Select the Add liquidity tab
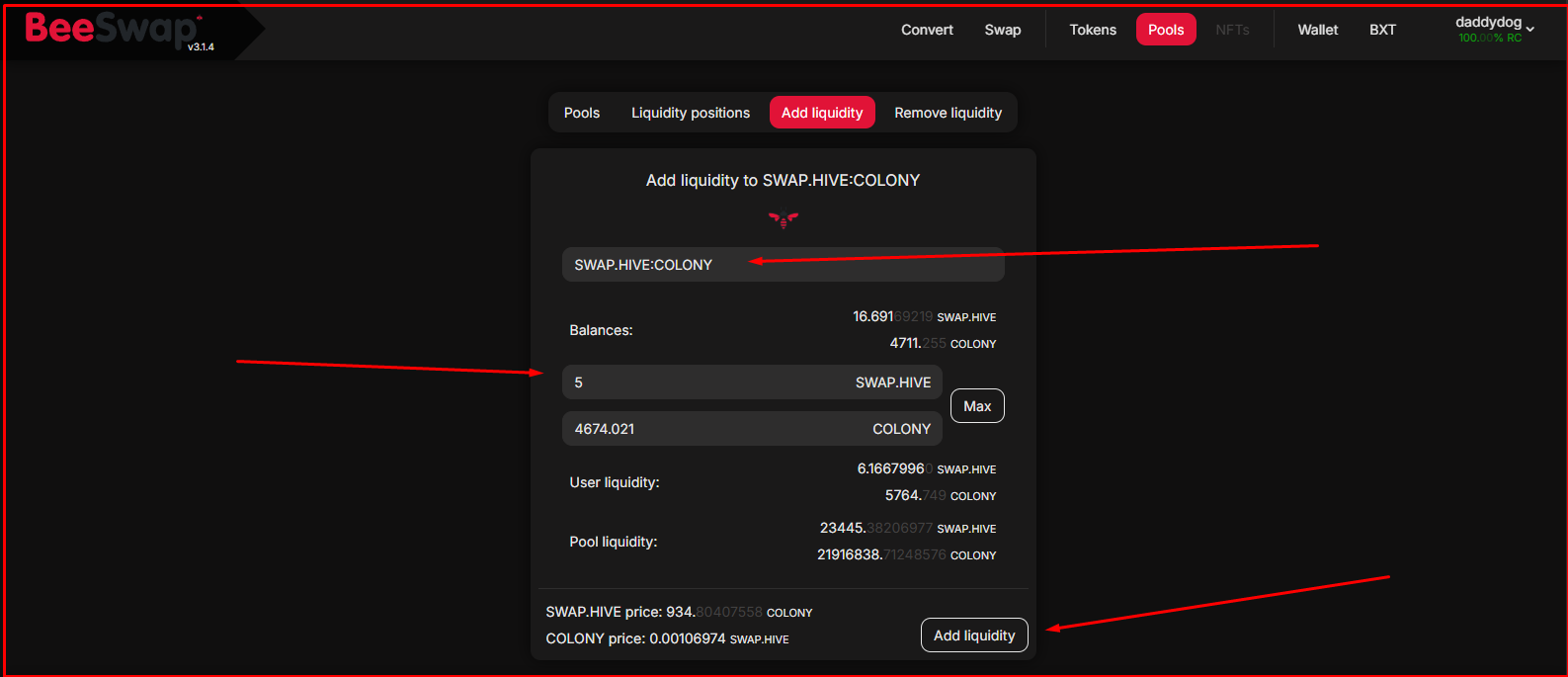The image size is (1568, 677). pyautogui.click(x=822, y=113)
